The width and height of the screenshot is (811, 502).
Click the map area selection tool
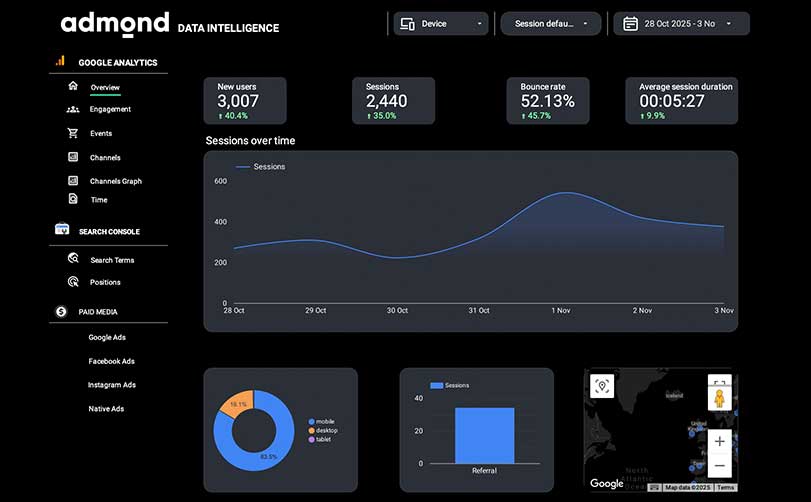click(x=602, y=386)
